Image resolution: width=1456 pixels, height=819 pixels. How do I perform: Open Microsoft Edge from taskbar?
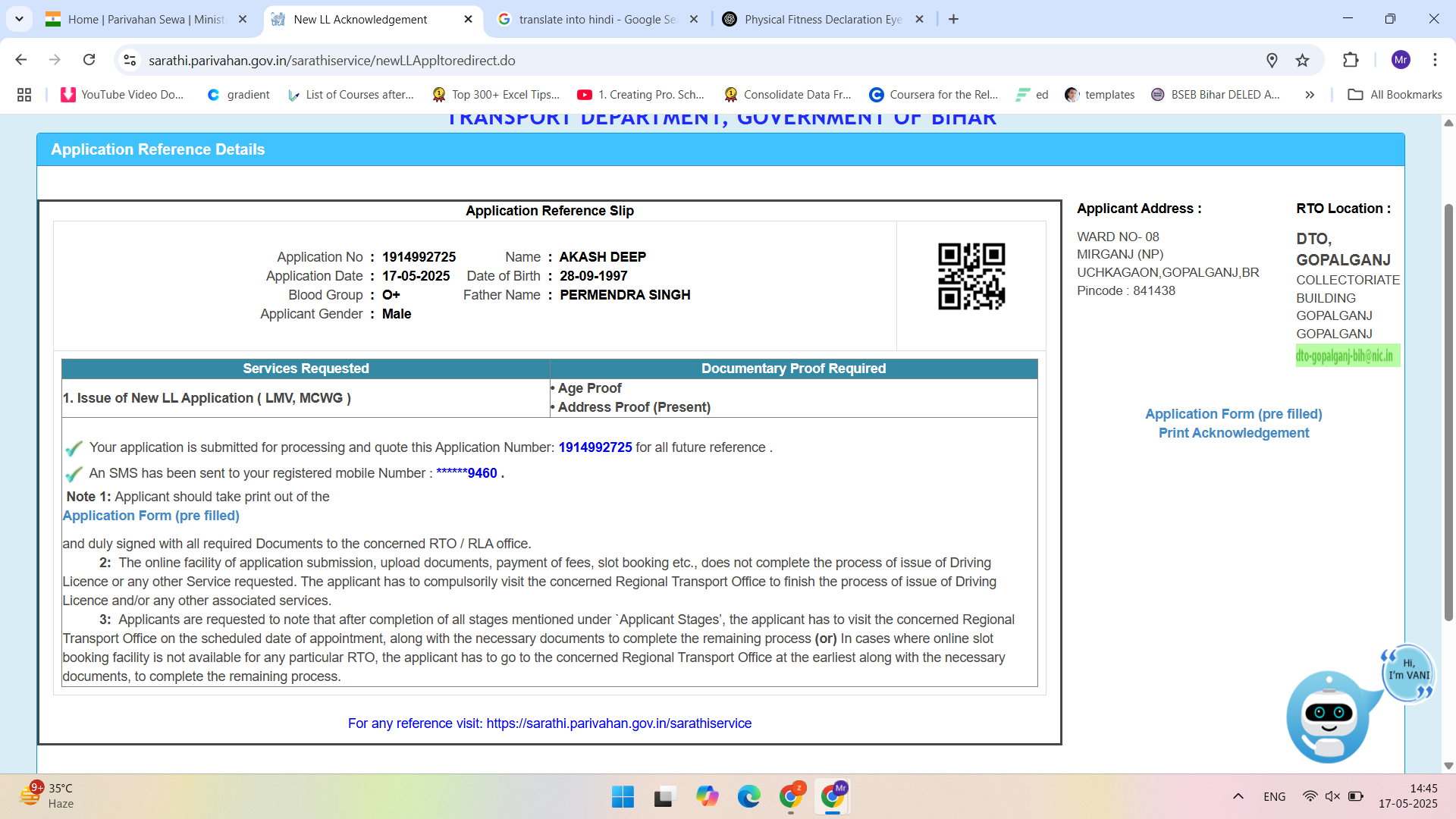point(748,796)
